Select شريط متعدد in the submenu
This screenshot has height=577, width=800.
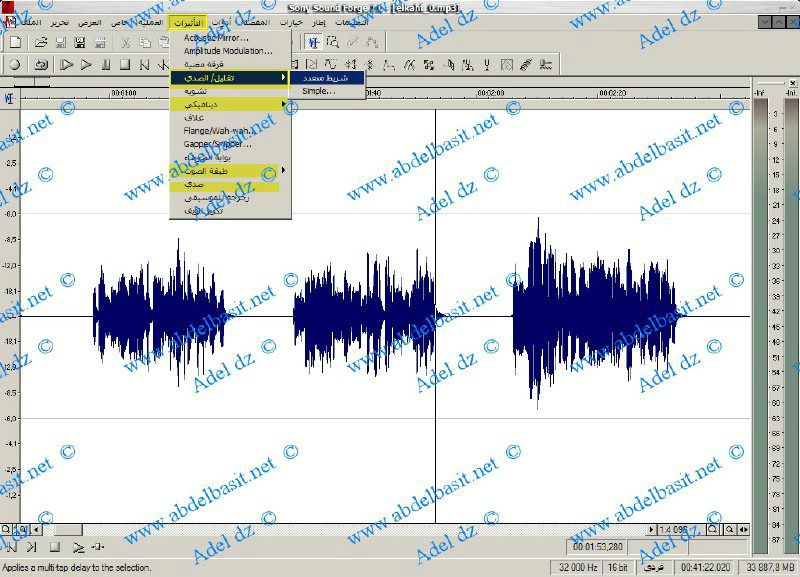tap(327, 78)
